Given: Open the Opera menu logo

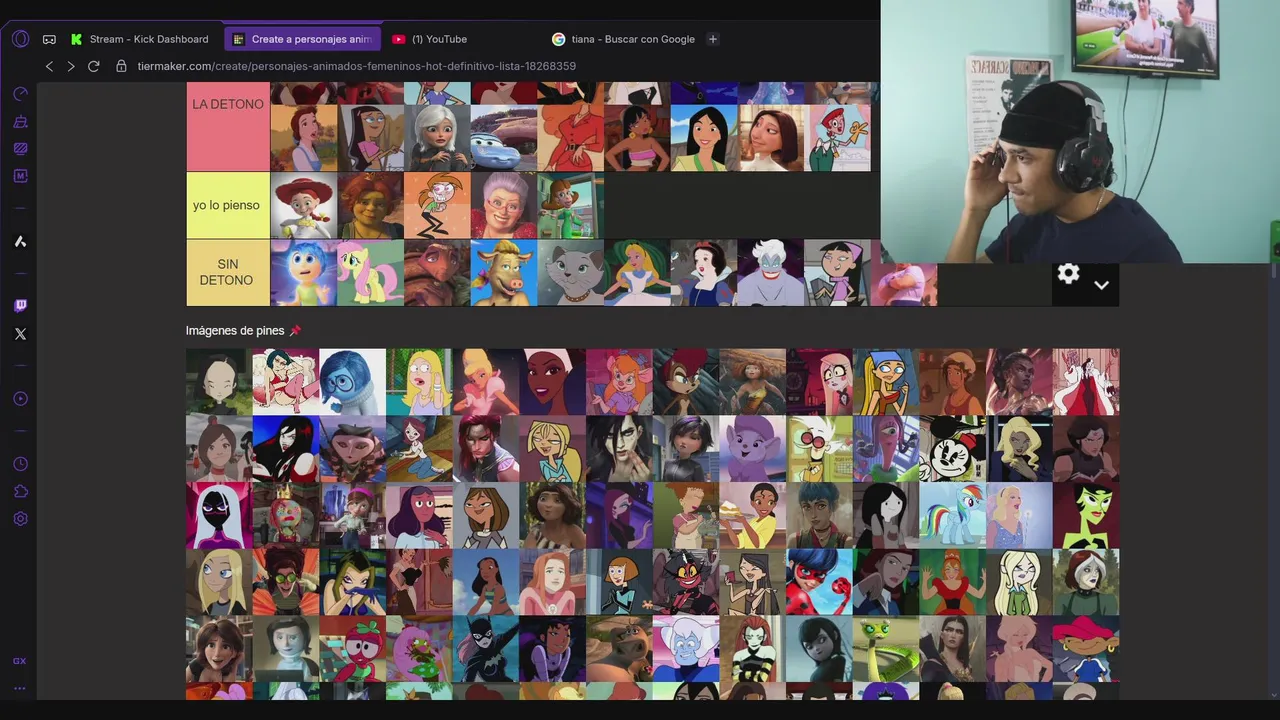Looking at the screenshot, I should point(20,39).
